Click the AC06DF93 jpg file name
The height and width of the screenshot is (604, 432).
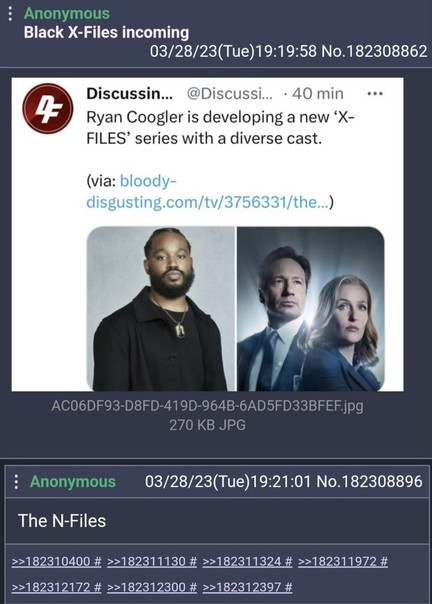pos(207,406)
